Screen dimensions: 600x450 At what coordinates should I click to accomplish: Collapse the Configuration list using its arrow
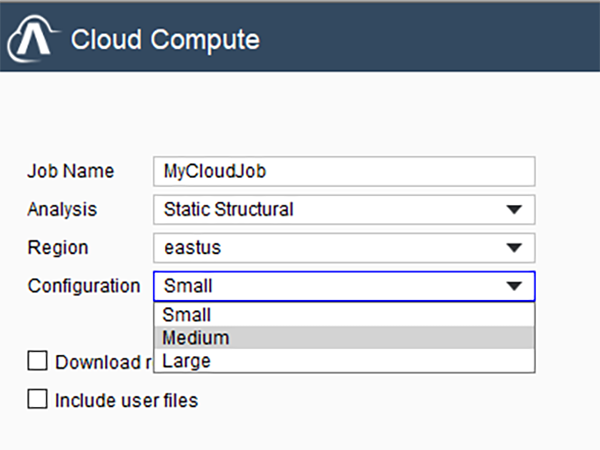click(x=514, y=286)
